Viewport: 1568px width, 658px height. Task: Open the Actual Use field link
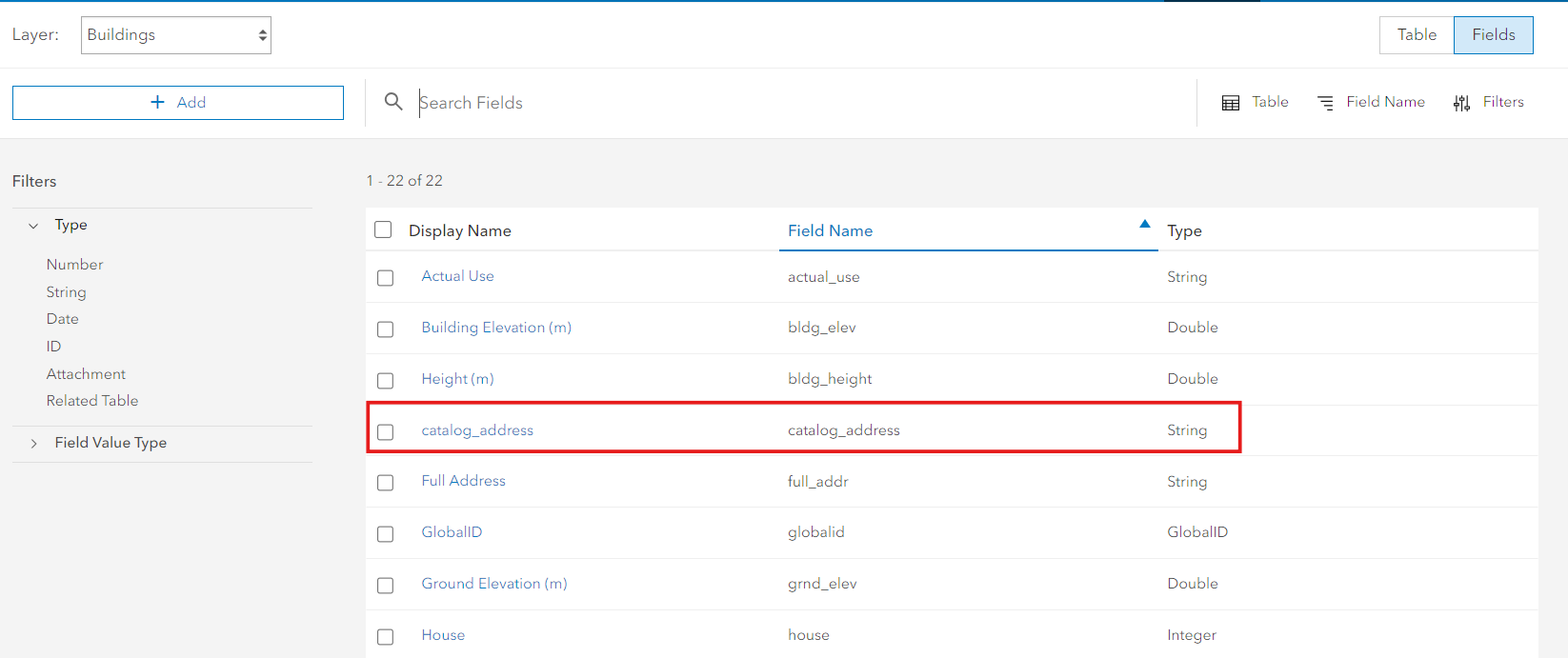457,276
